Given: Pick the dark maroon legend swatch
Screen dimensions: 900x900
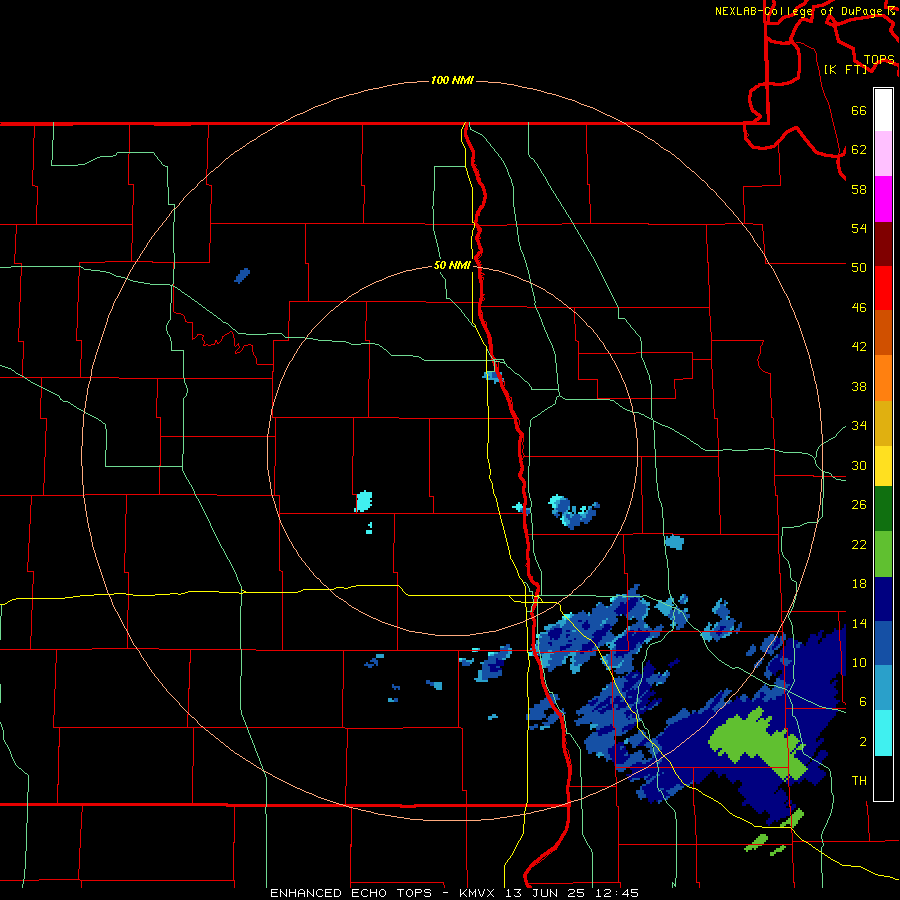Looking at the screenshot, I should (883, 244).
